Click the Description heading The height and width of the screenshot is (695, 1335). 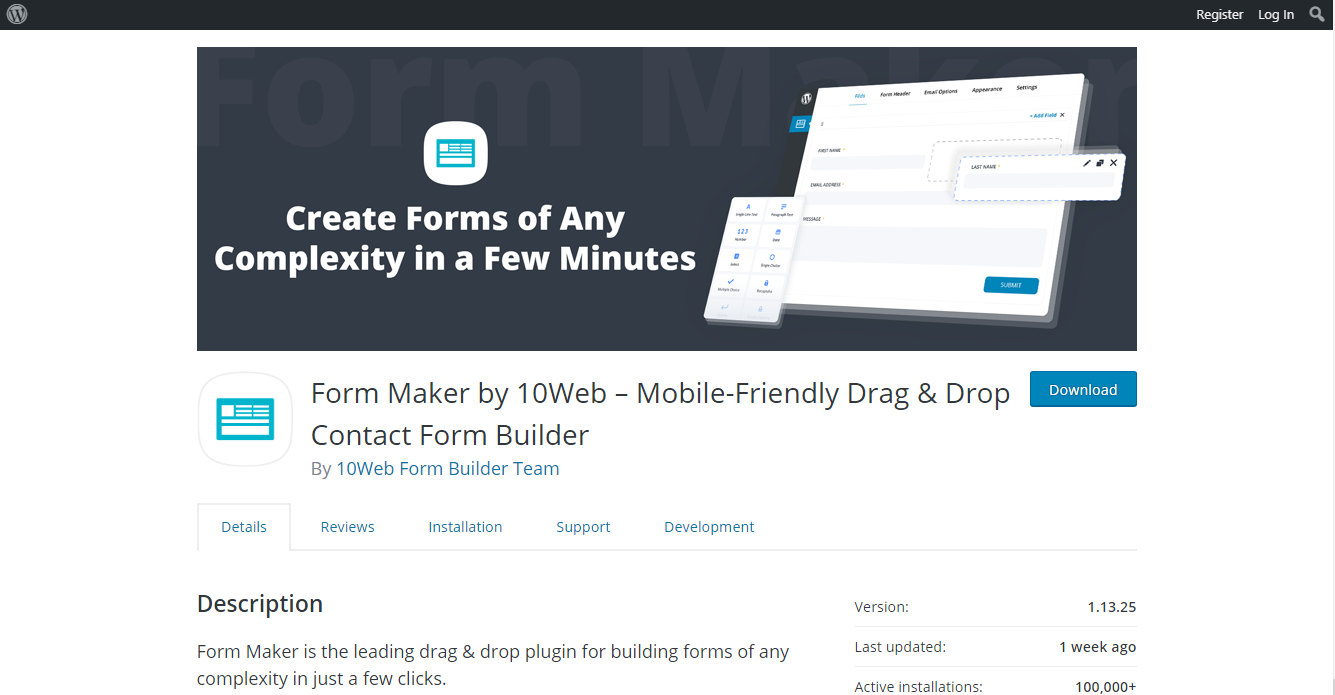click(260, 604)
